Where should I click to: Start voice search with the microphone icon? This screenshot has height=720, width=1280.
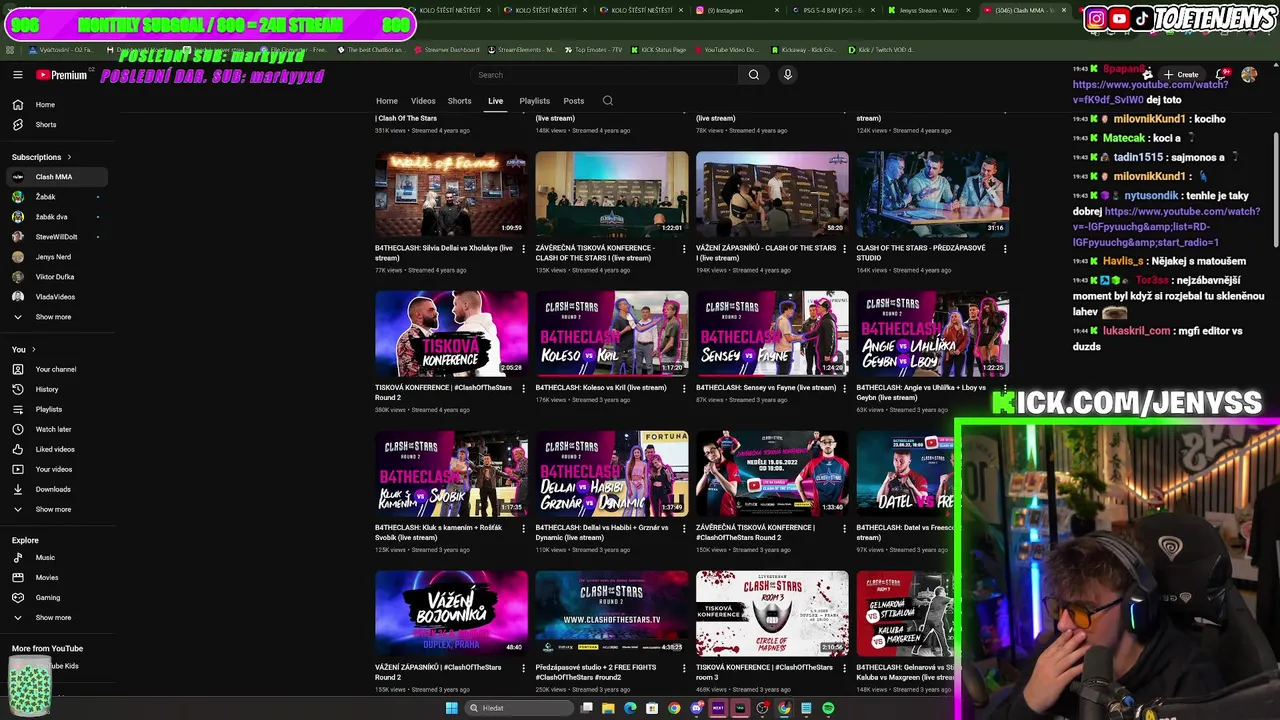pyautogui.click(x=788, y=75)
